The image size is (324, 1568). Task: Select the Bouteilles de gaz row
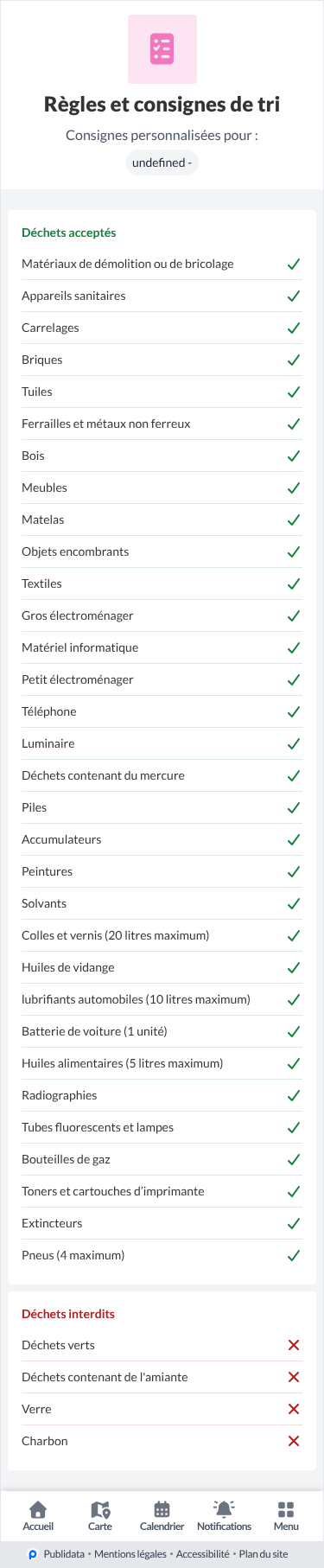tap(162, 1159)
